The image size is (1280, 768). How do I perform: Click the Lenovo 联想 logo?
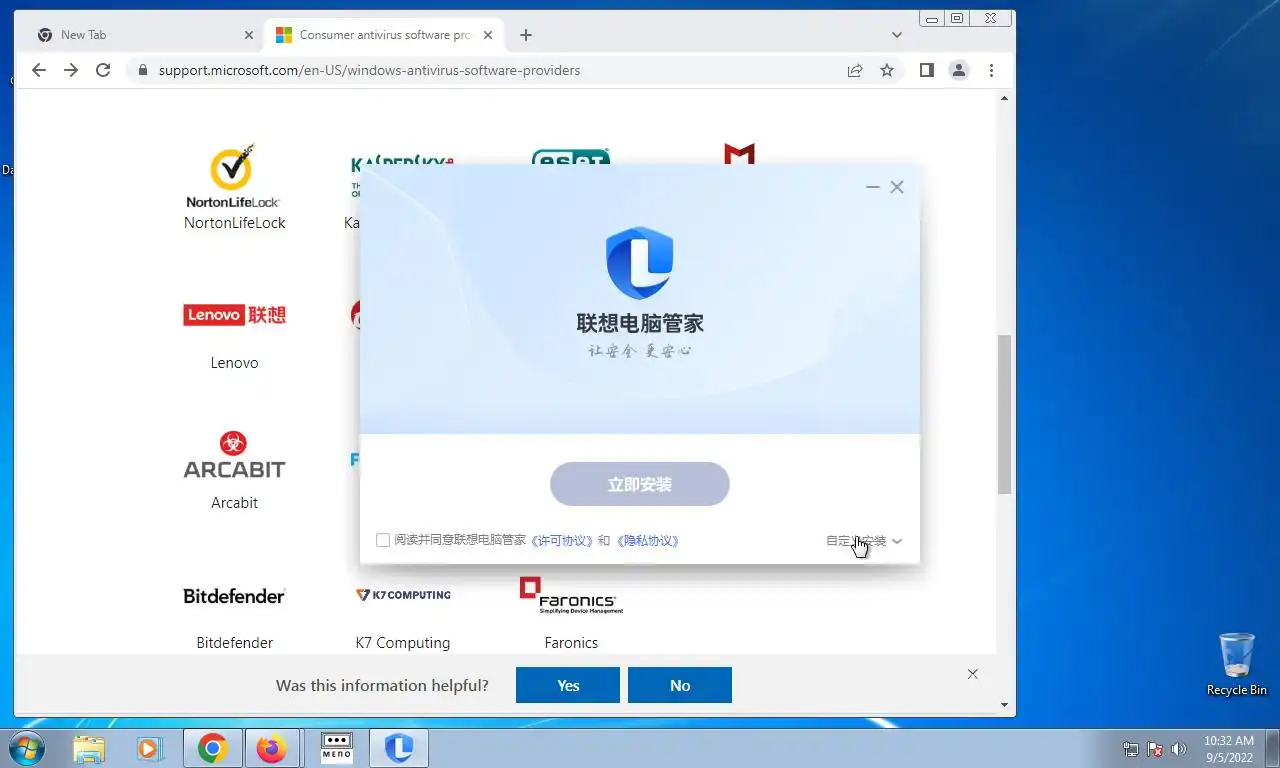click(235, 315)
